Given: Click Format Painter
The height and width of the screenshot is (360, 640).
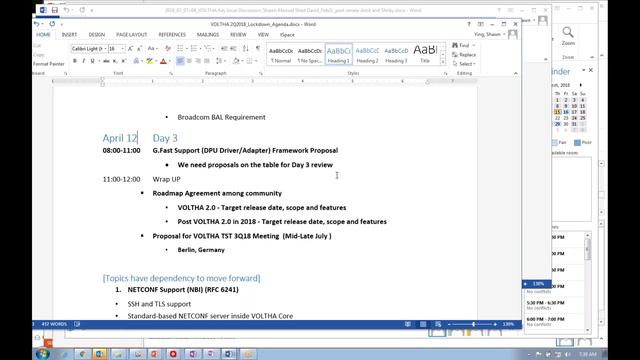Looking at the screenshot, I should [49, 64].
